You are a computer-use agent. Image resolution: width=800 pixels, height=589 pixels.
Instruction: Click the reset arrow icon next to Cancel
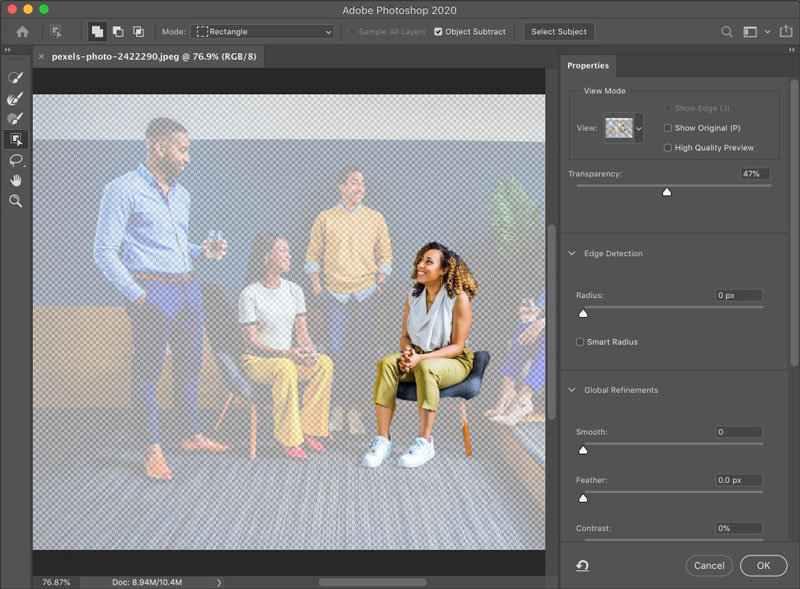[582, 566]
